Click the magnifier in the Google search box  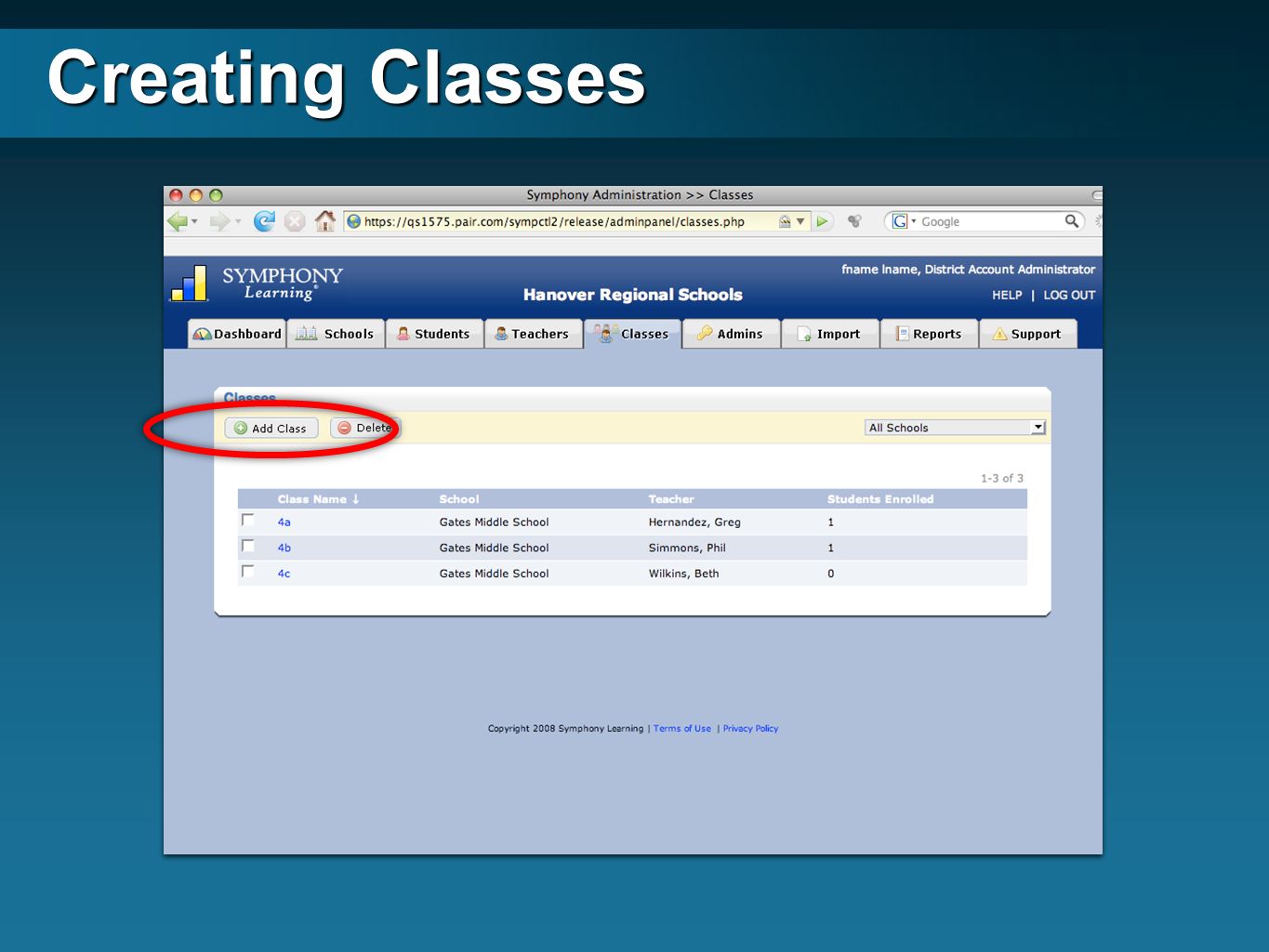pyautogui.click(x=1072, y=221)
